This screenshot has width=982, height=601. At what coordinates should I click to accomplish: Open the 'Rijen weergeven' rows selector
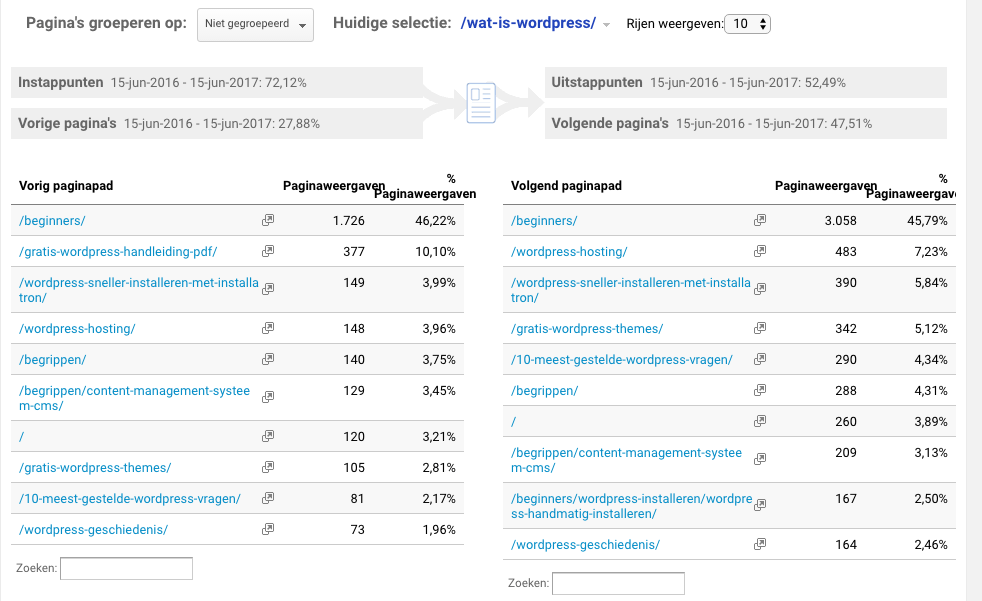pyautogui.click(x=747, y=24)
